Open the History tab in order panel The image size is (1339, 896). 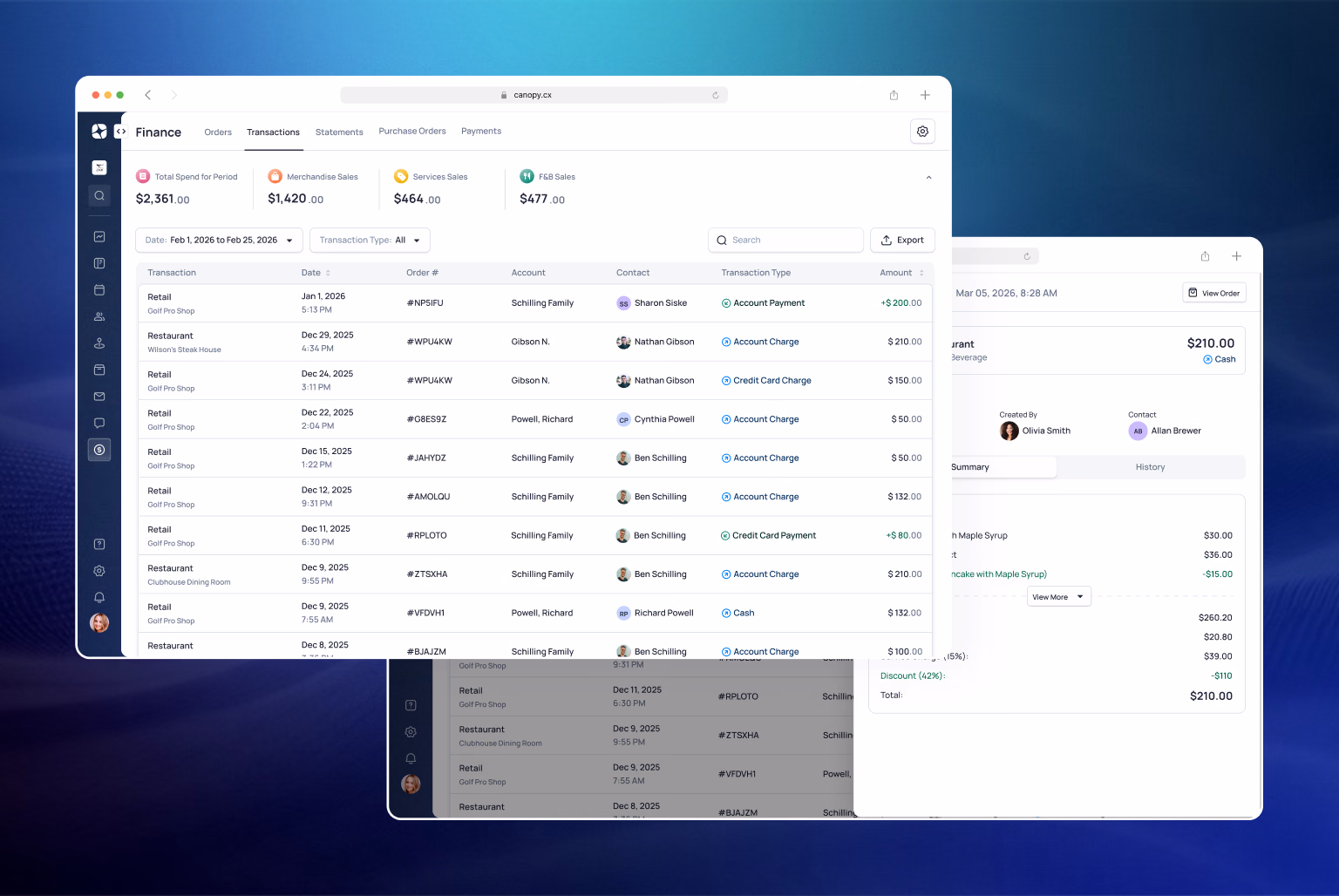click(x=1150, y=467)
